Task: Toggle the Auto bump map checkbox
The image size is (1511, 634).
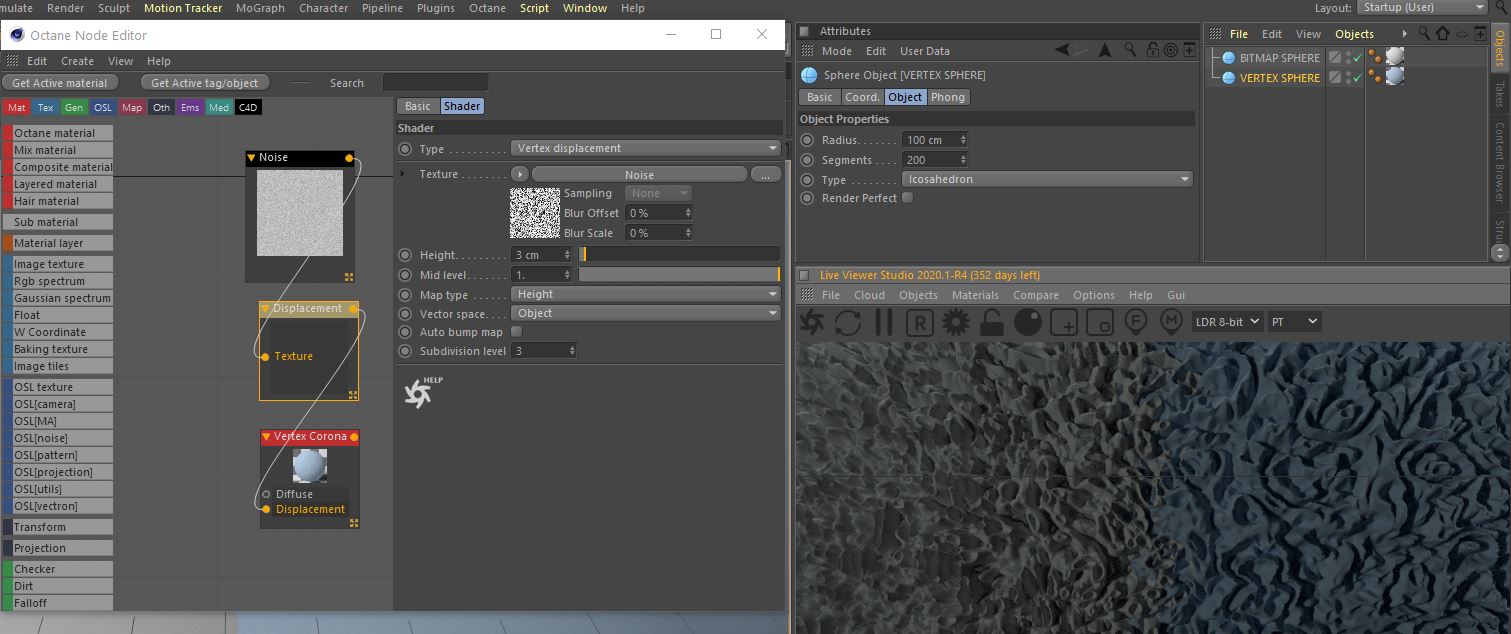Action: pos(517,332)
